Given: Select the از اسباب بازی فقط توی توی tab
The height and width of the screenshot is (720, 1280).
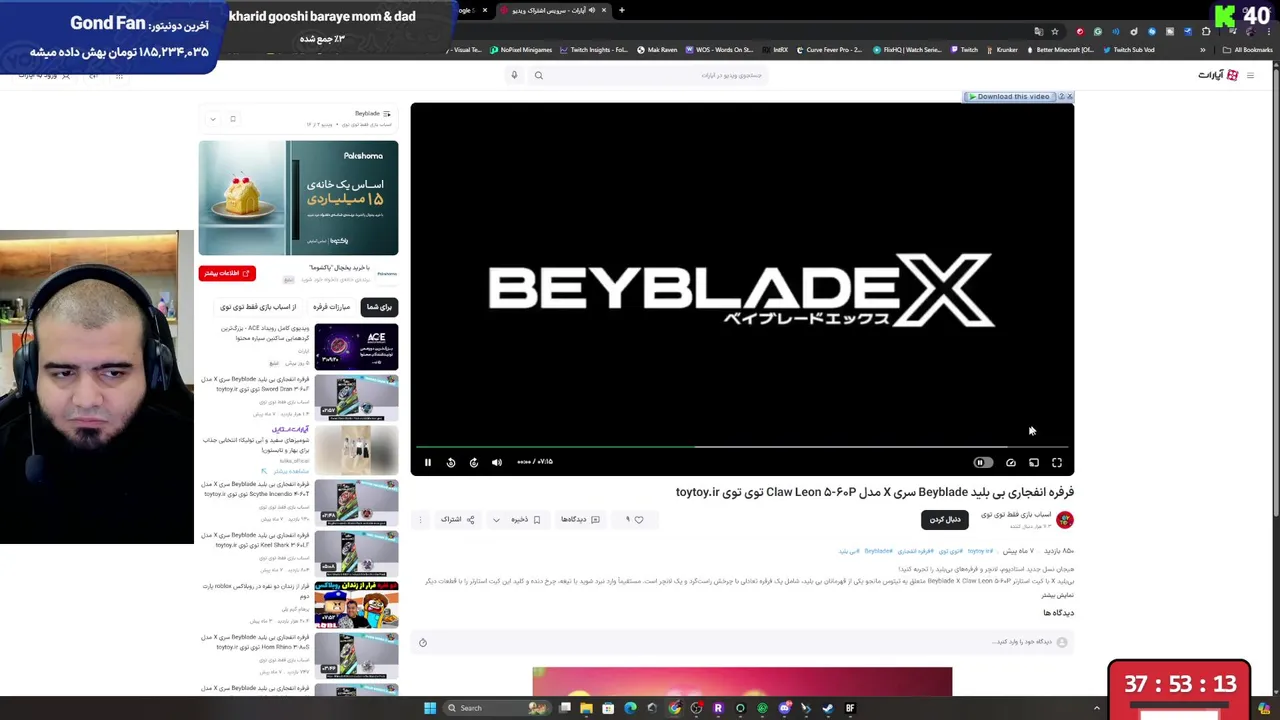Looking at the screenshot, I should pos(258,307).
